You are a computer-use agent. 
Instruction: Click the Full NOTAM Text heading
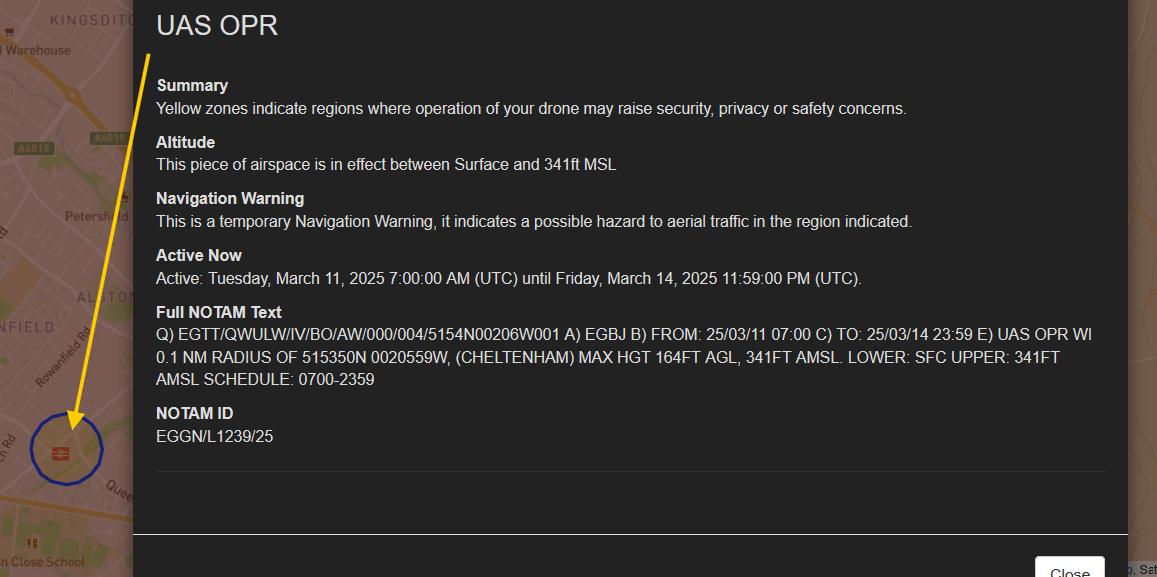(219, 312)
